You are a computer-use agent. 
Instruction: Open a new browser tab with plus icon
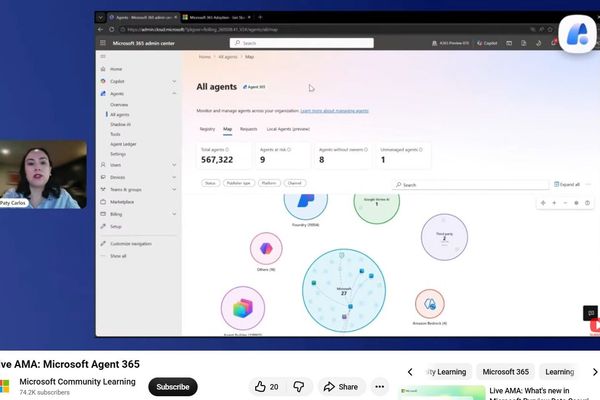pos(260,17)
